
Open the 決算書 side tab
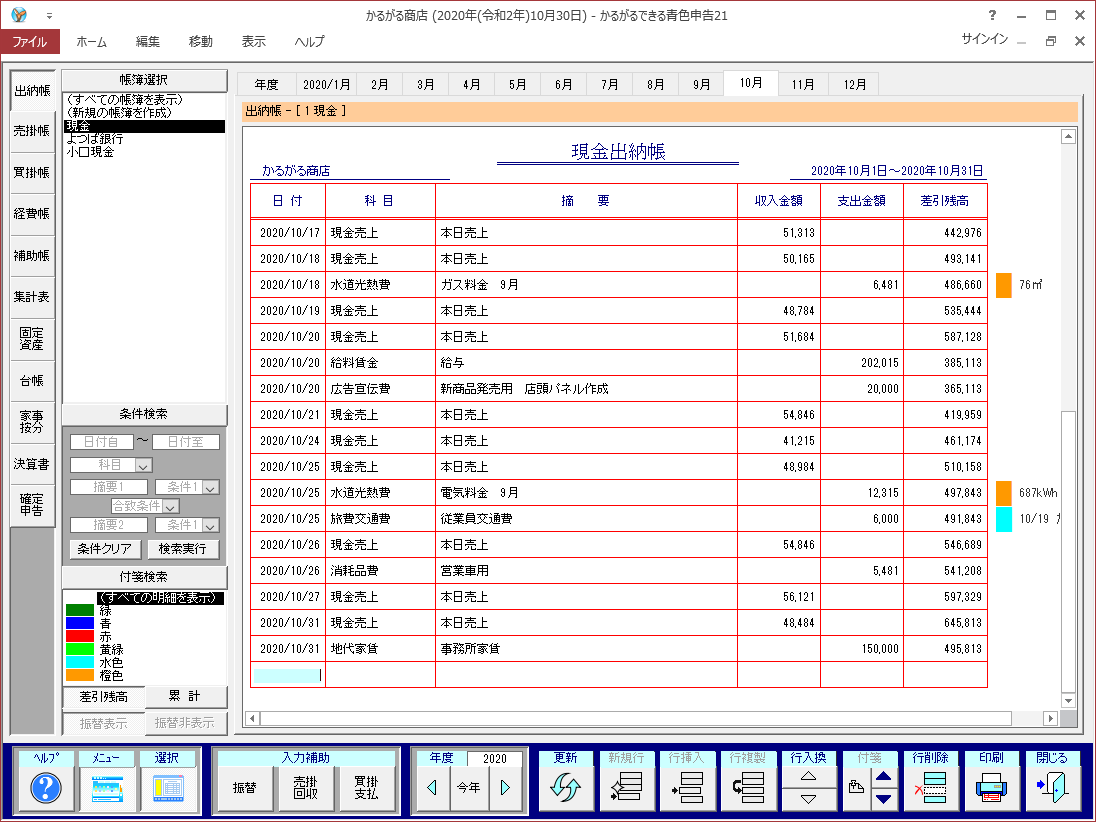click(32, 464)
